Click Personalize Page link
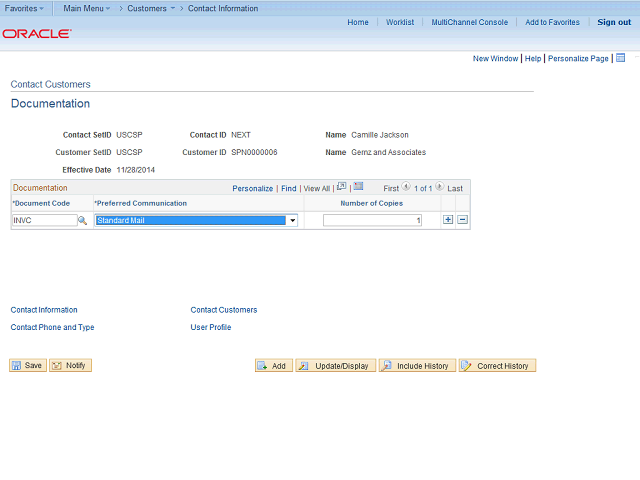Viewport: 640px width, 480px height. 578,58
